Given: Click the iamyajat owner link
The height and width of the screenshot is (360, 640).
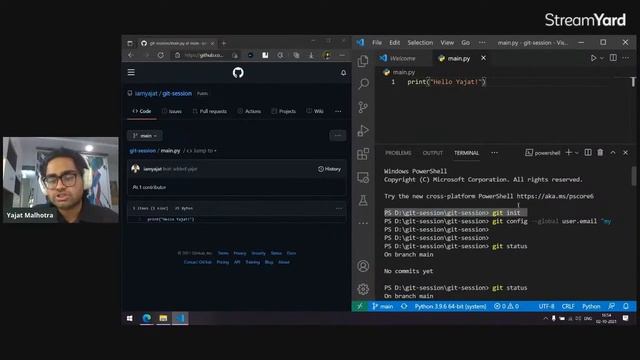Looking at the screenshot, I should pos(146,93).
